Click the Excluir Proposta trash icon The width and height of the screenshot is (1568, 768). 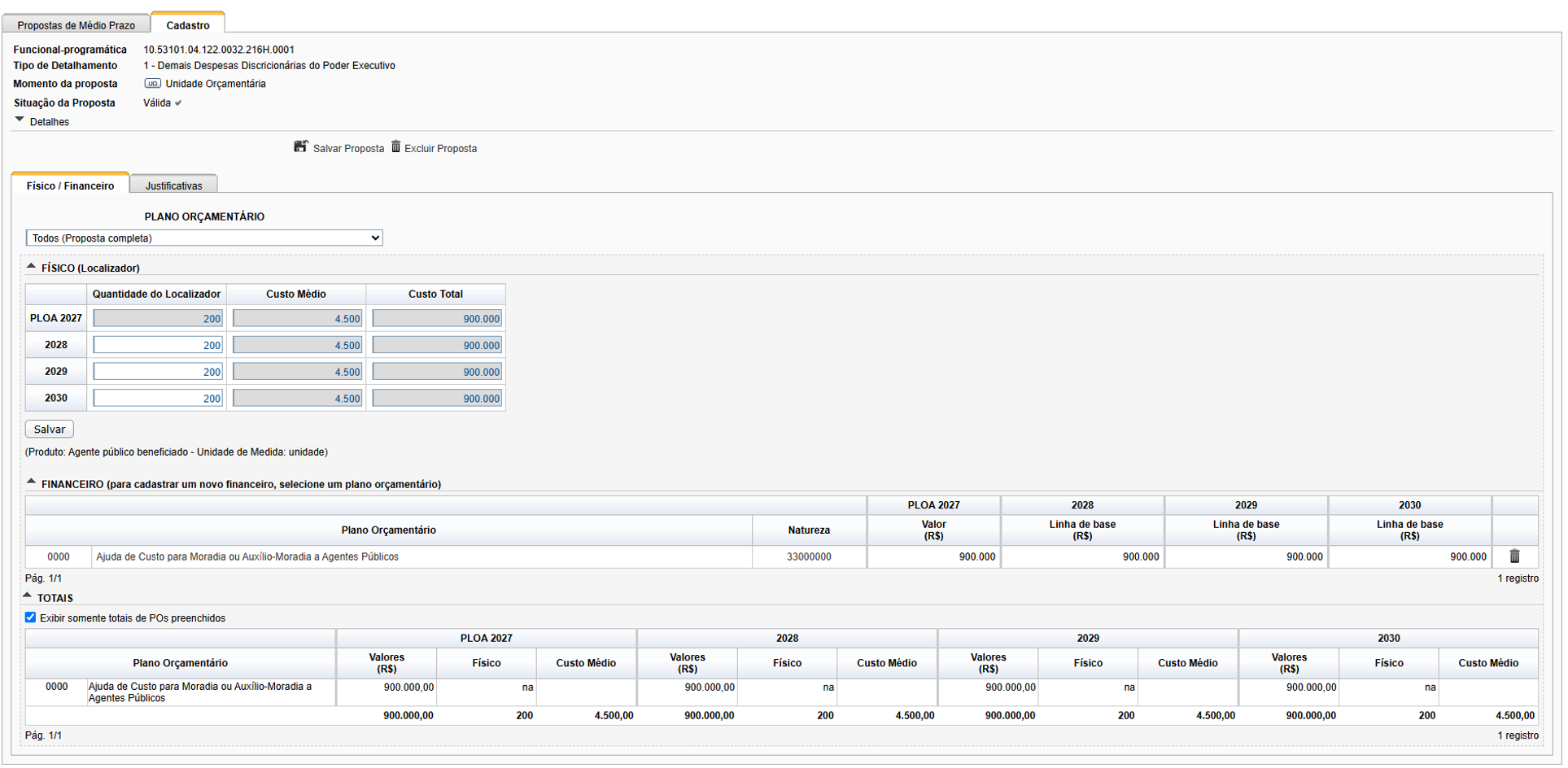(x=395, y=146)
